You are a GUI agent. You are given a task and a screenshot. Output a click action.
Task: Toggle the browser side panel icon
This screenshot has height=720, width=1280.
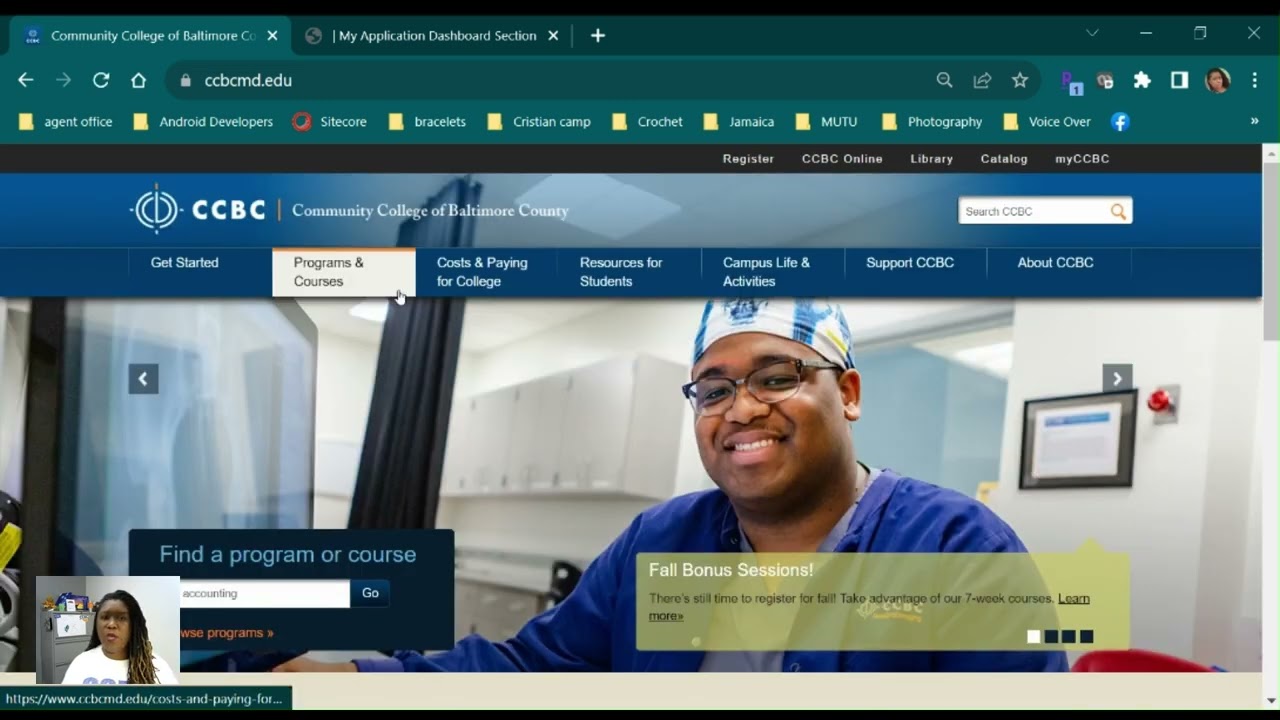click(x=1180, y=80)
